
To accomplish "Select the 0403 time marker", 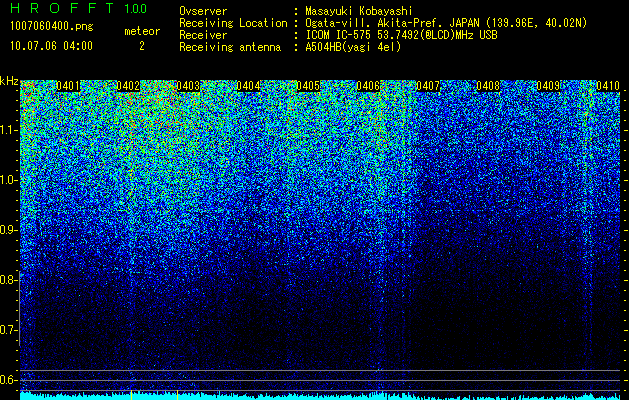I will [188, 86].
